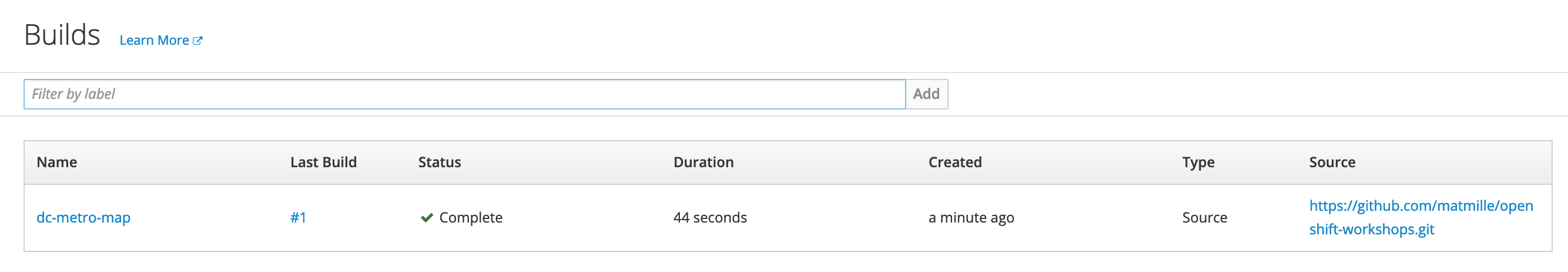The width and height of the screenshot is (1568, 272).
Task: Open the GitHub openshift-workshops.git source link
Action: tap(1421, 218)
